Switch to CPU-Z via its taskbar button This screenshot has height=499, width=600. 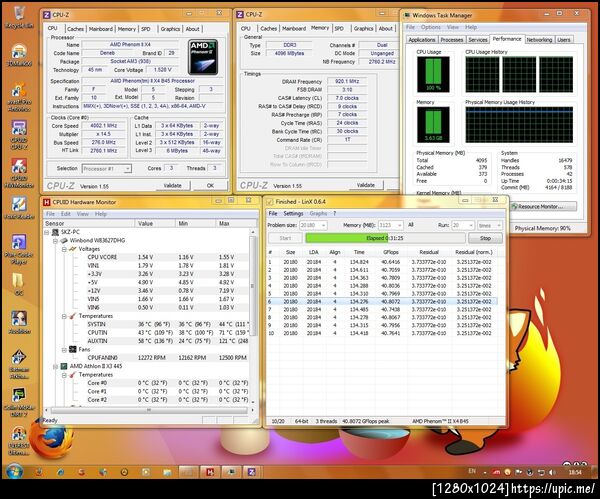click(251, 472)
